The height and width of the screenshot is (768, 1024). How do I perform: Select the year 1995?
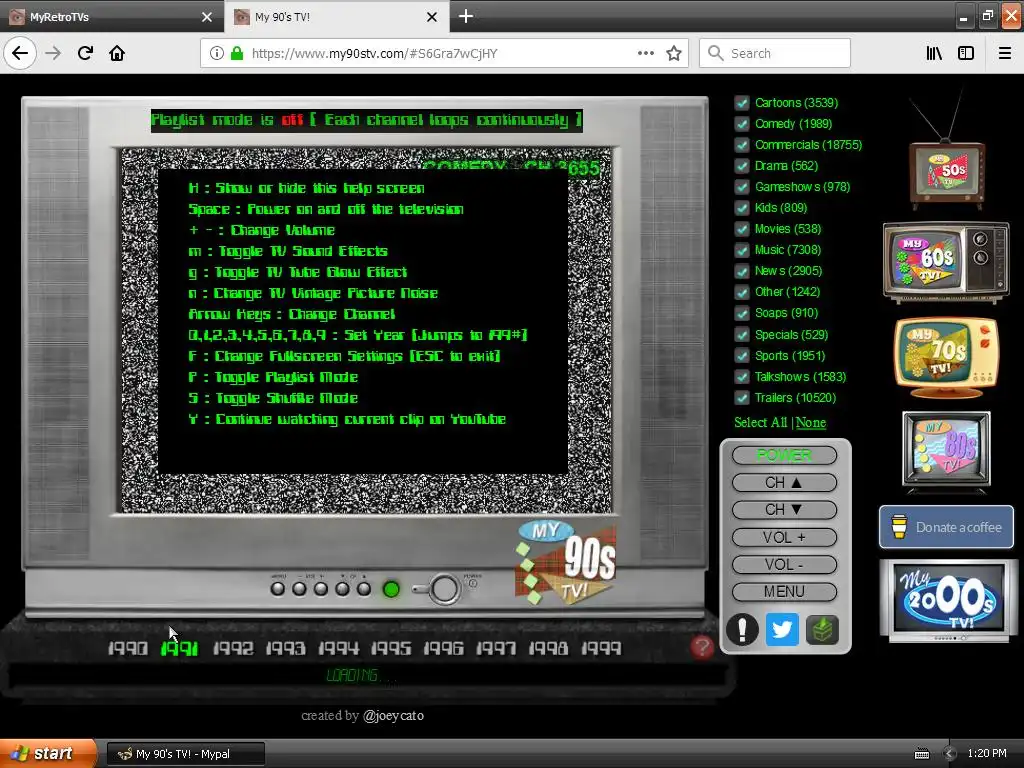[x=391, y=648]
